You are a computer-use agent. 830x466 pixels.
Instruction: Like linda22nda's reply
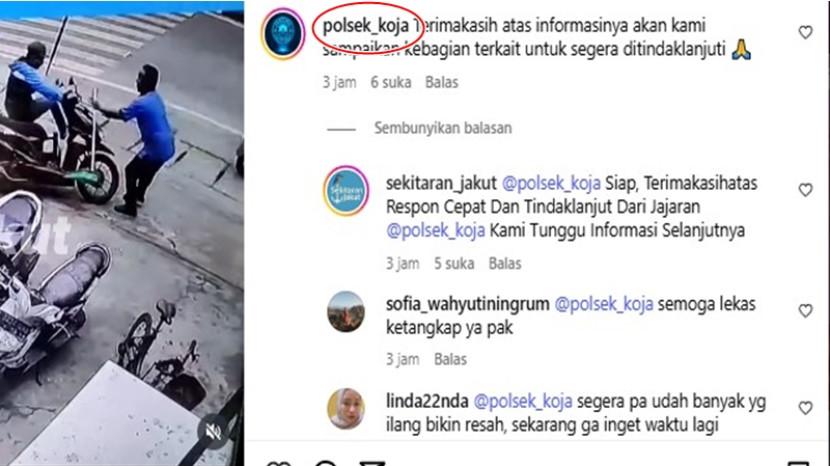pyautogui.click(x=805, y=408)
